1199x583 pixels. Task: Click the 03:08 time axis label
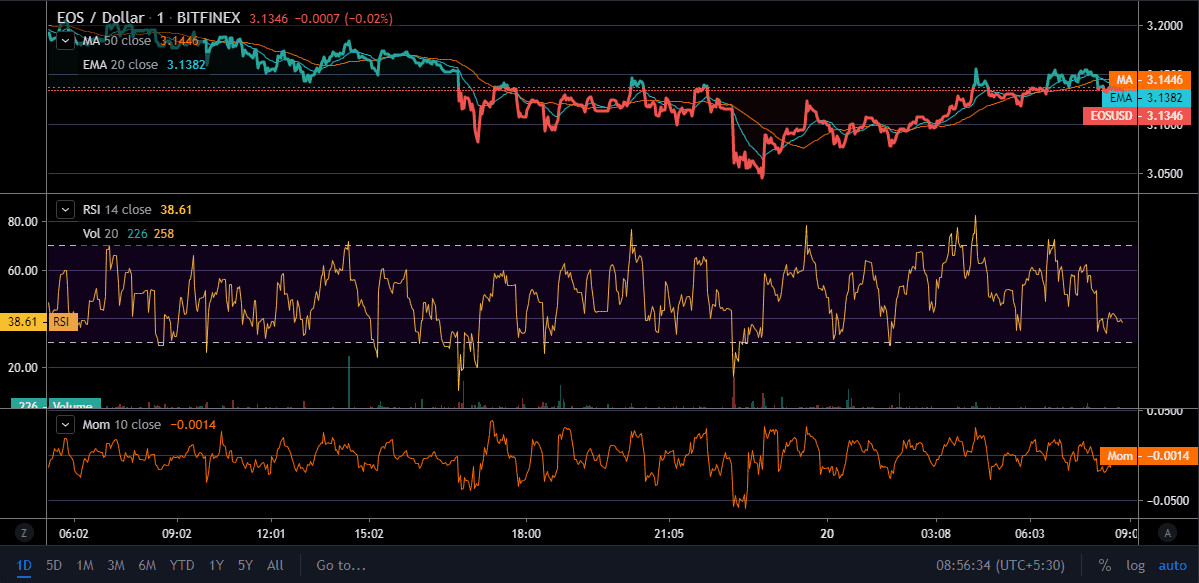tap(936, 533)
